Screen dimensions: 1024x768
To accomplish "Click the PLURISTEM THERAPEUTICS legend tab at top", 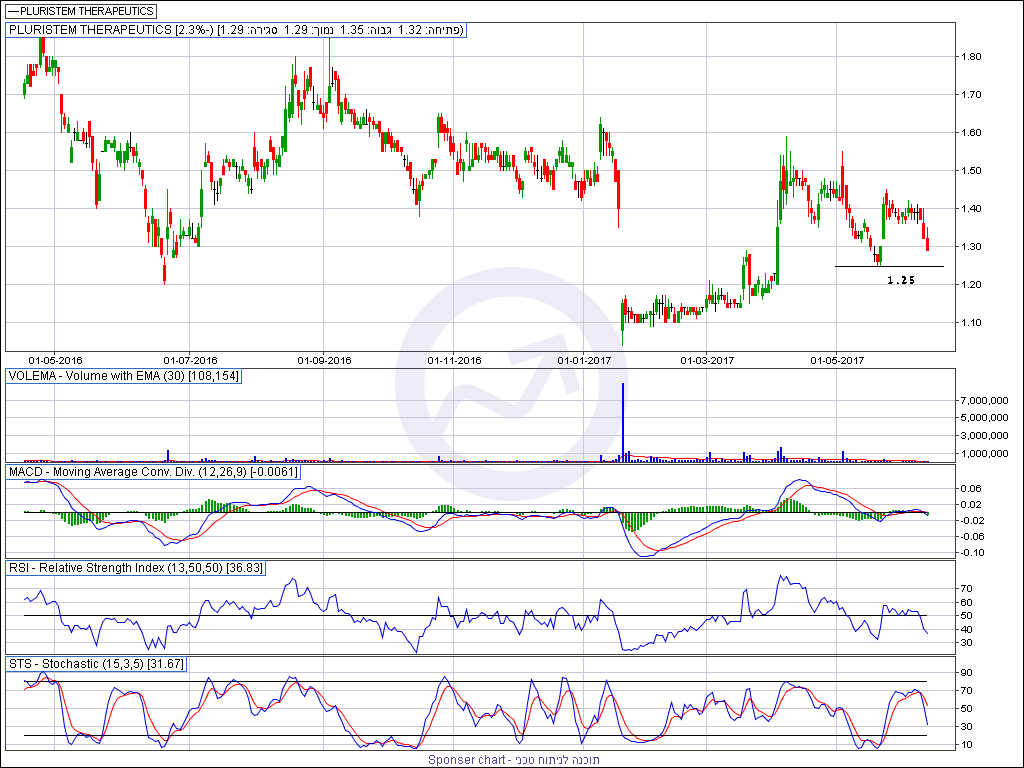I will point(81,11).
